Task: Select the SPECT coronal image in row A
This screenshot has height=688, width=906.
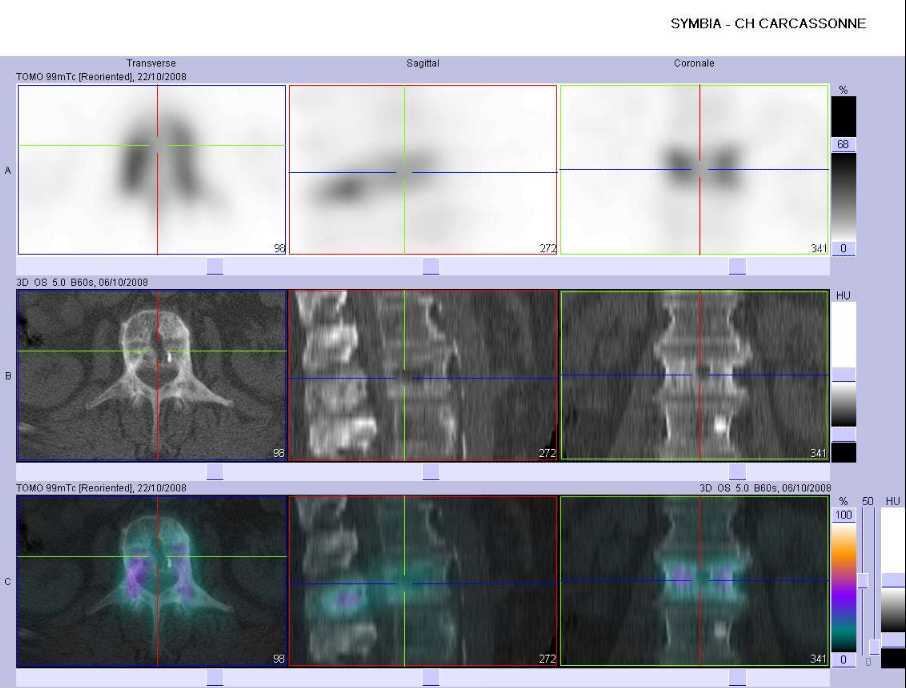Action: (695, 170)
